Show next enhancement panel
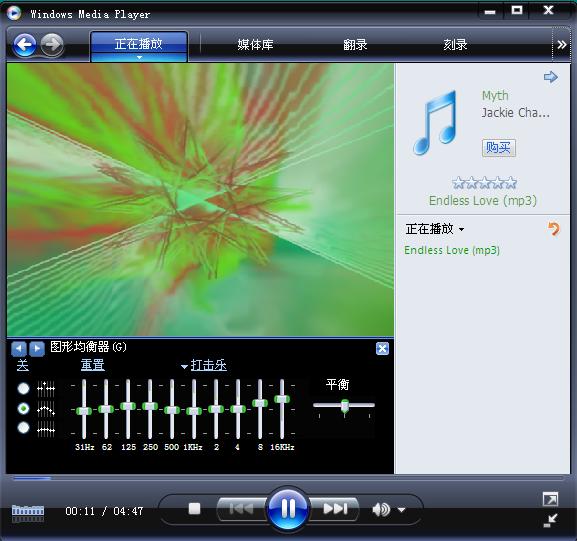577x541 pixels. click(x=37, y=348)
